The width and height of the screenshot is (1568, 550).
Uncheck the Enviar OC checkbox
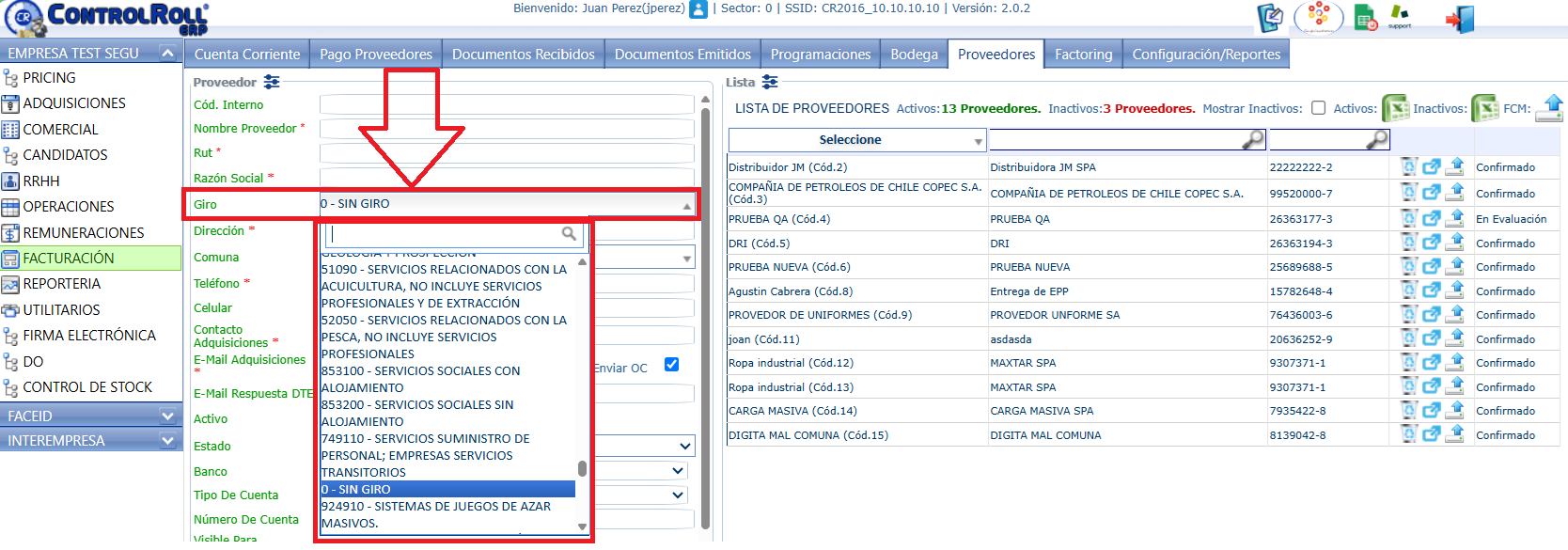[671, 365]
